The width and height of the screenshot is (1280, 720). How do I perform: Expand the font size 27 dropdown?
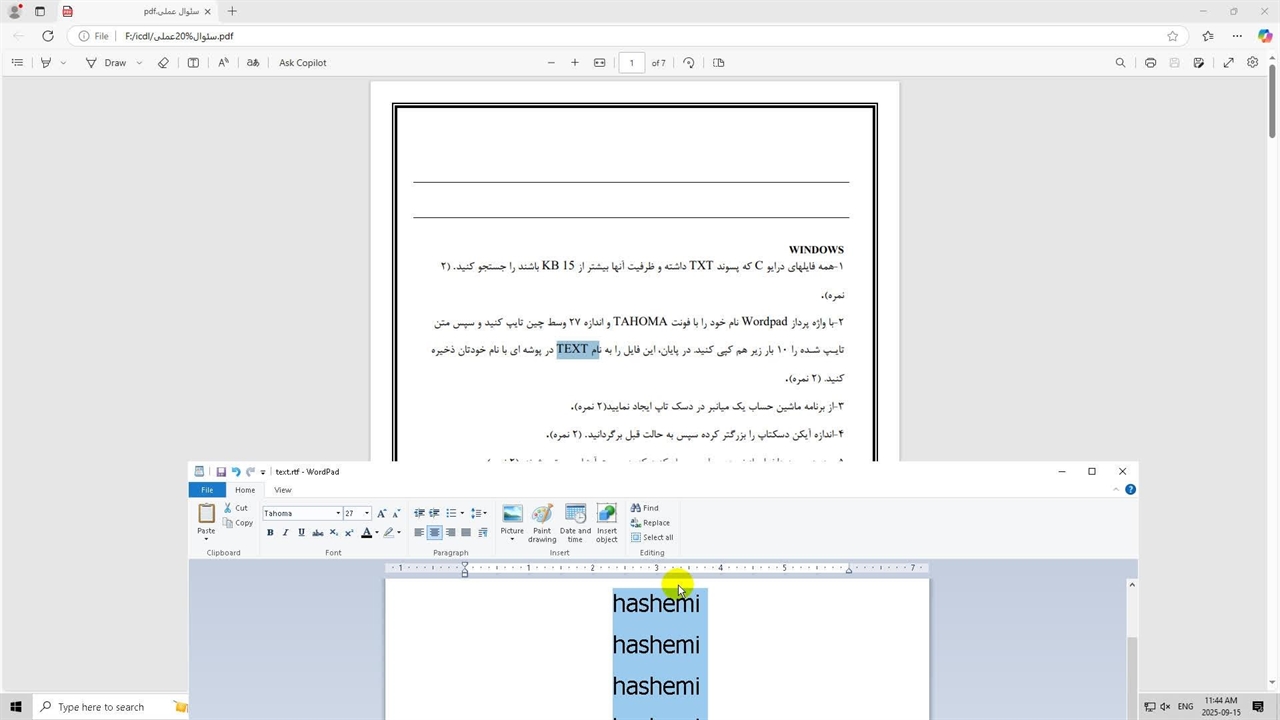367,514
